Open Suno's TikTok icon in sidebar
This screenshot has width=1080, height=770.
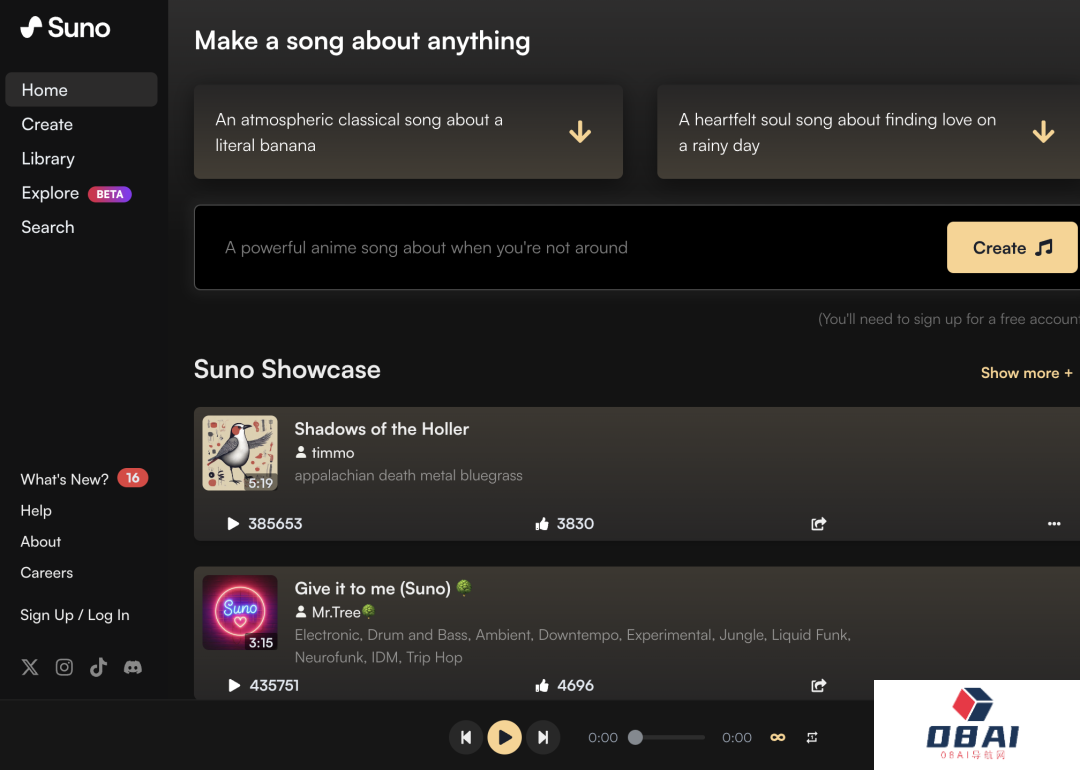pyautogui.click(x=98, y=667)
